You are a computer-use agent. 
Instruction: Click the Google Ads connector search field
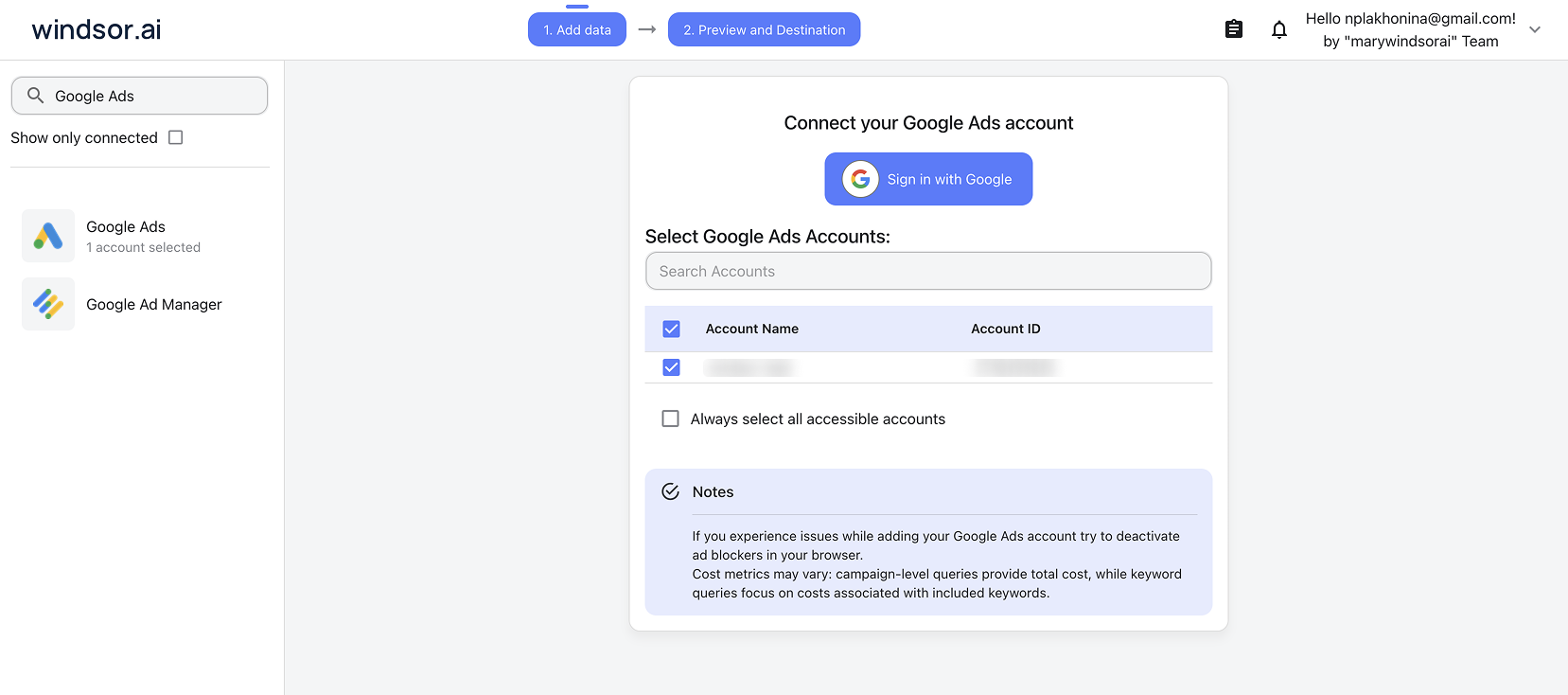(139, 96)
